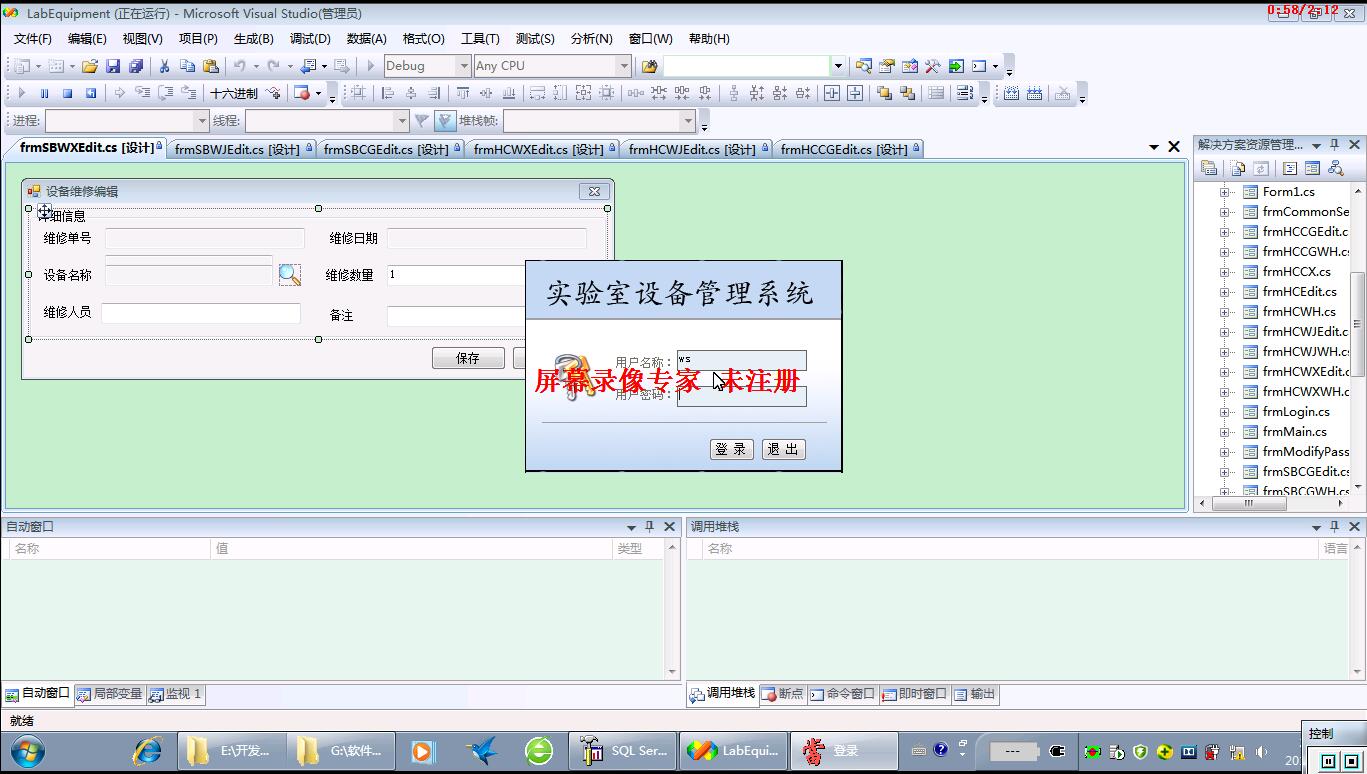This screenshot has height=774, width=1367.
Task: Open the 工具(T) menu
Action: tap(480, 39)
